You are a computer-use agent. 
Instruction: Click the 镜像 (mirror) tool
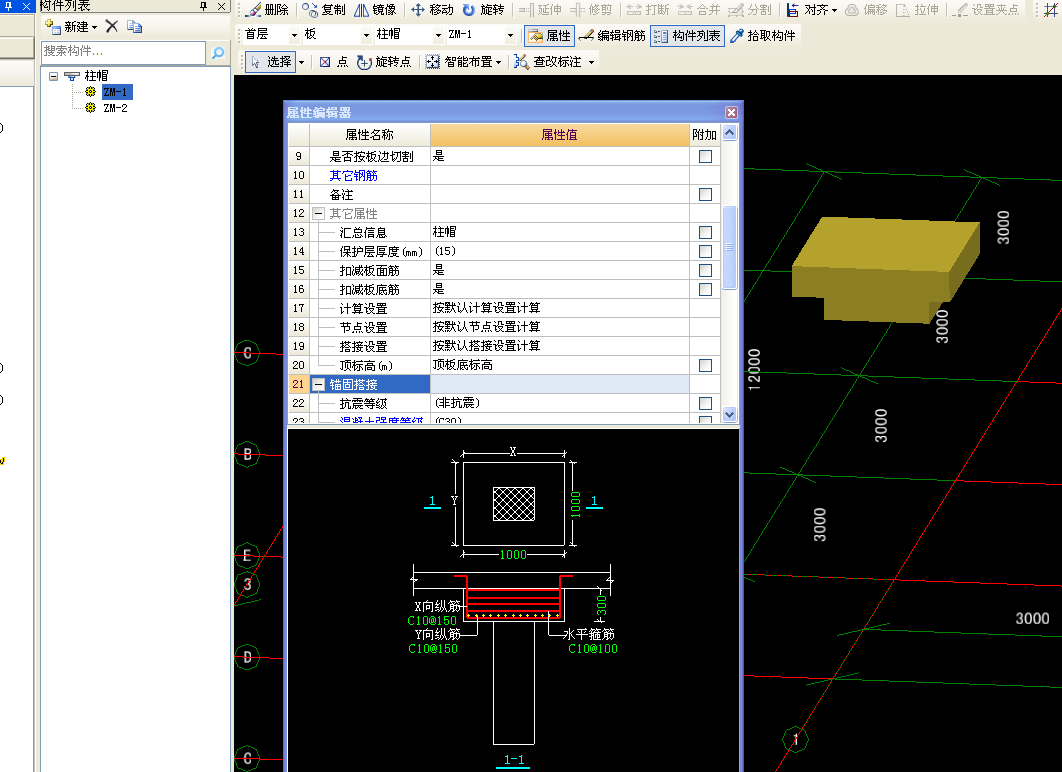375,9
